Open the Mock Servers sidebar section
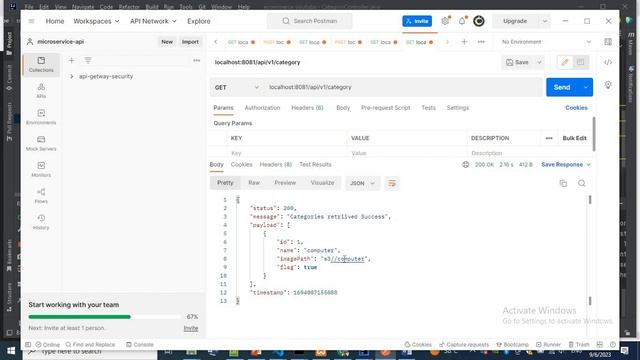This screenshot has width=640, height=360. pos(41,143)
